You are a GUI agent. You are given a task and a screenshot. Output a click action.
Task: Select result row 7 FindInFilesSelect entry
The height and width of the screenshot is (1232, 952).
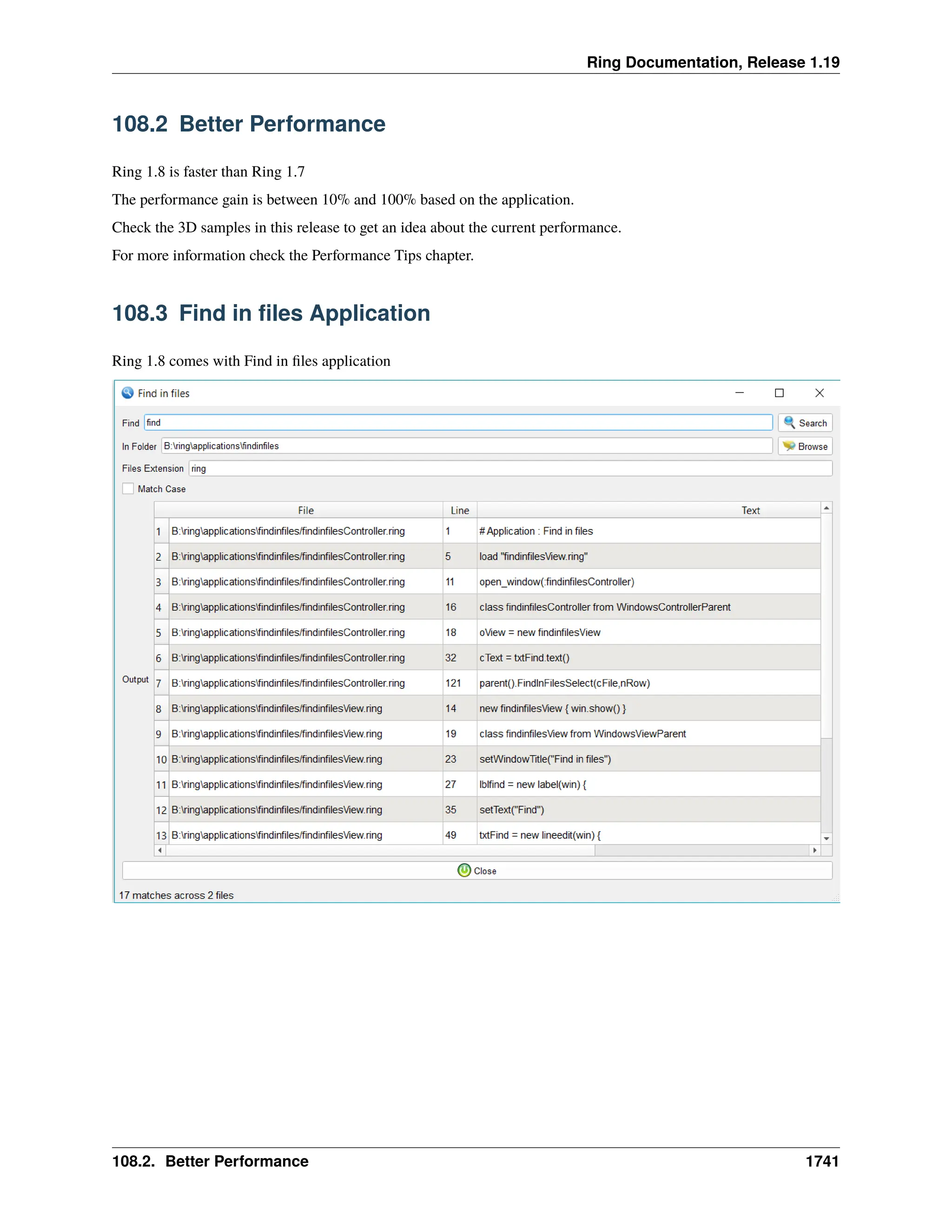(564, 683)
